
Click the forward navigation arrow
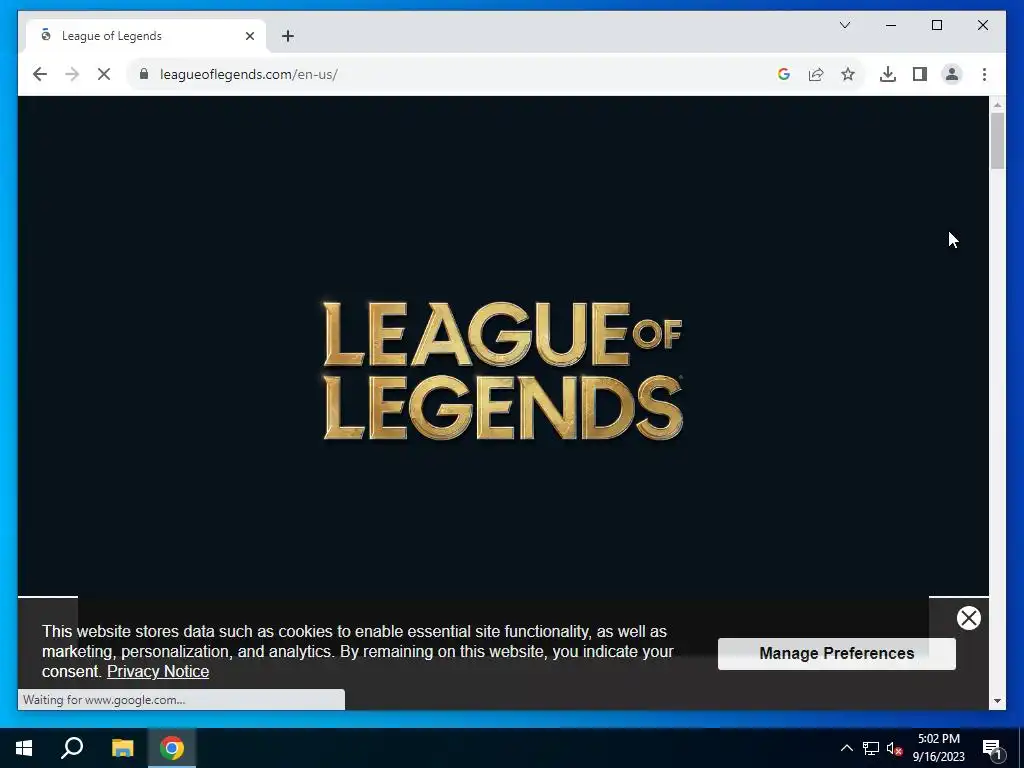(72, 74)
